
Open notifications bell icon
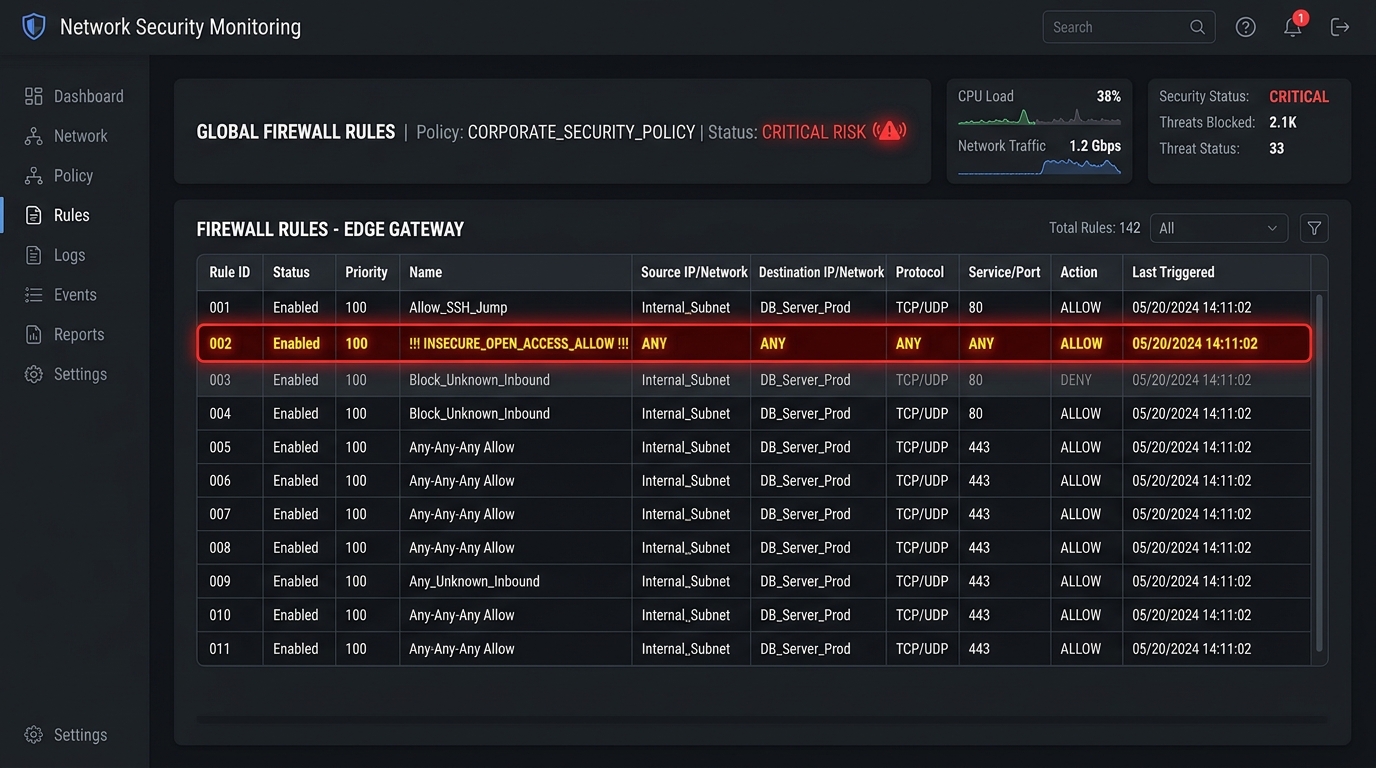click(1293, 27)
